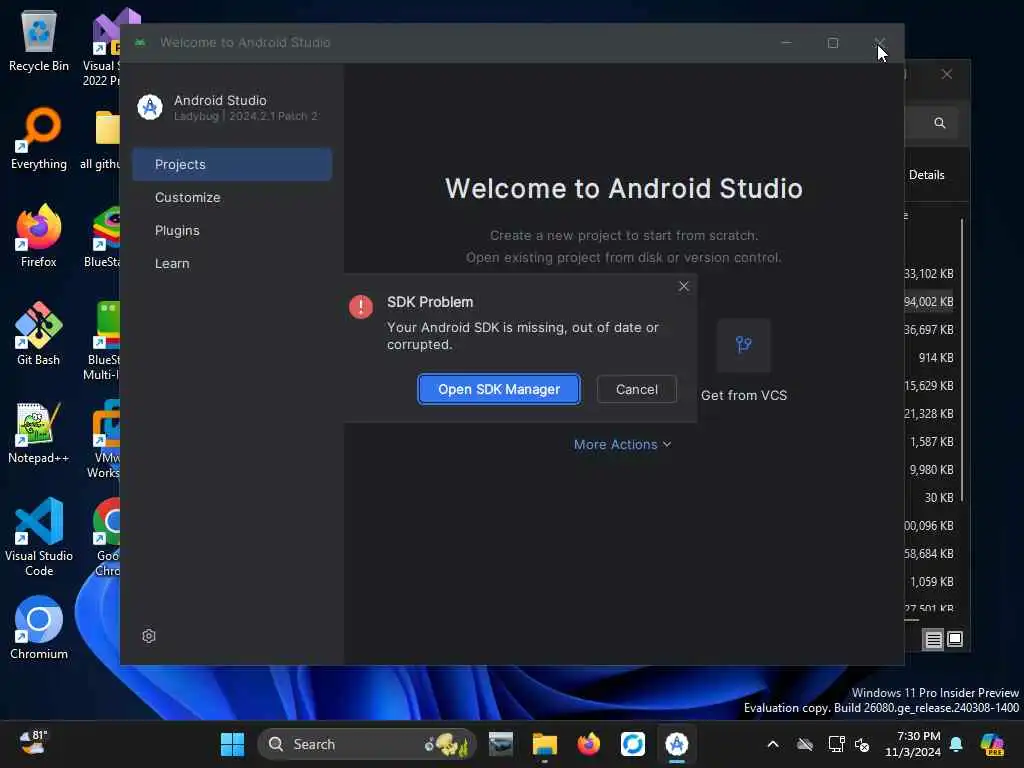Click the cloud sync off tray icon
The image size is (1024, 768).
(805, 744)
